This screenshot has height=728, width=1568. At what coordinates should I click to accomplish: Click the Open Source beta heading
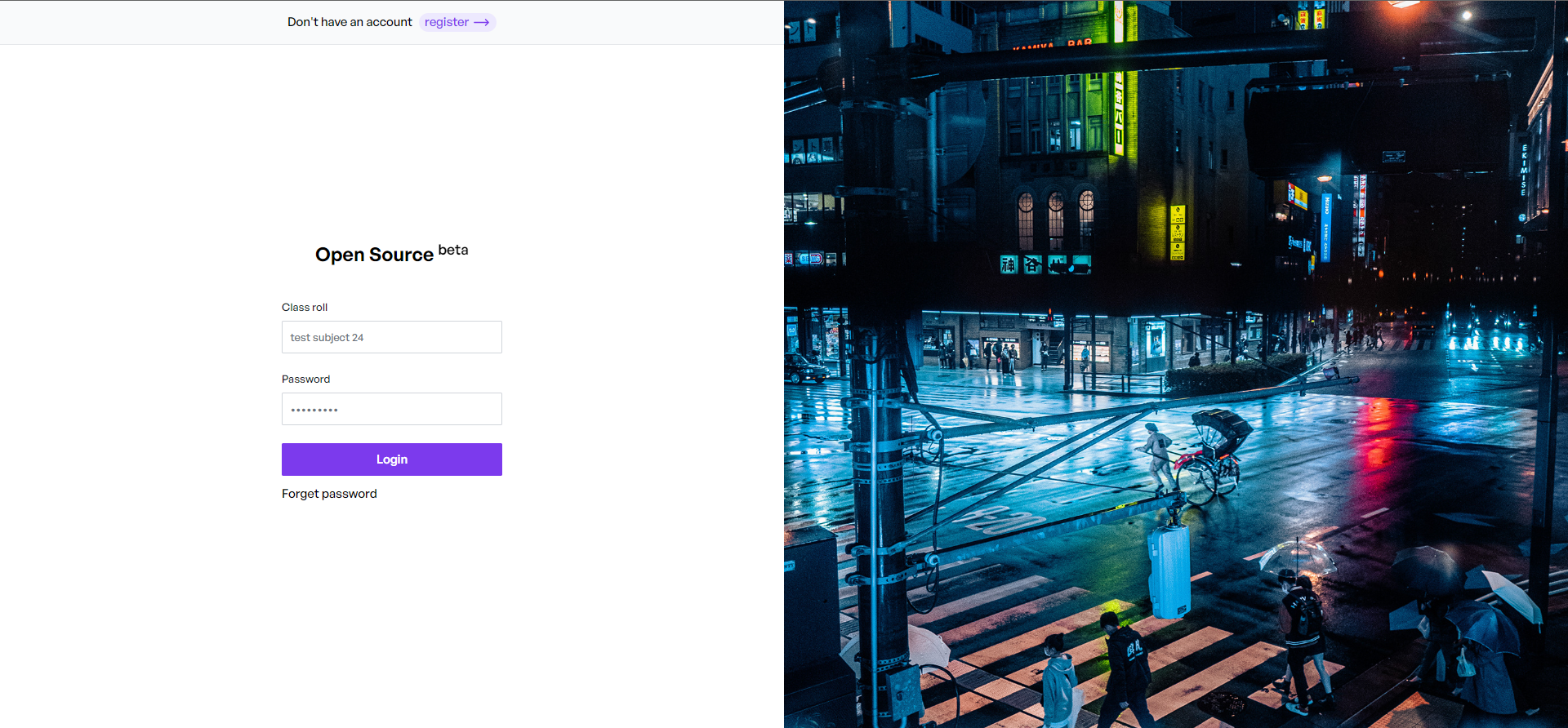392,253
